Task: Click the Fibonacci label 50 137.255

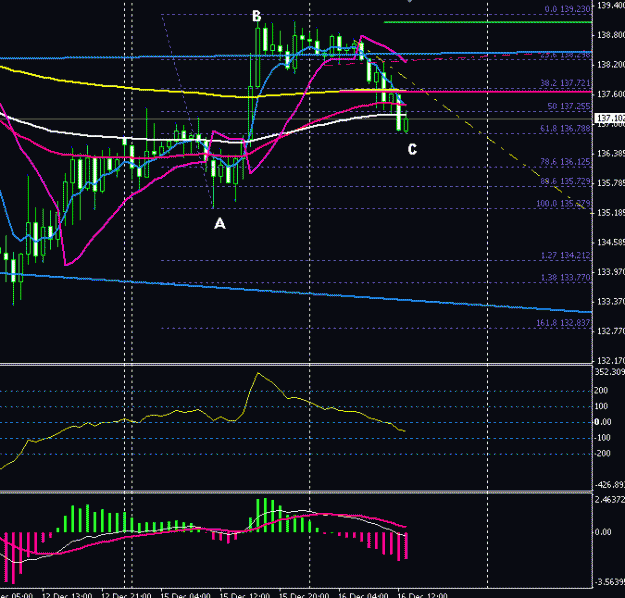Action: pos(569,106)
